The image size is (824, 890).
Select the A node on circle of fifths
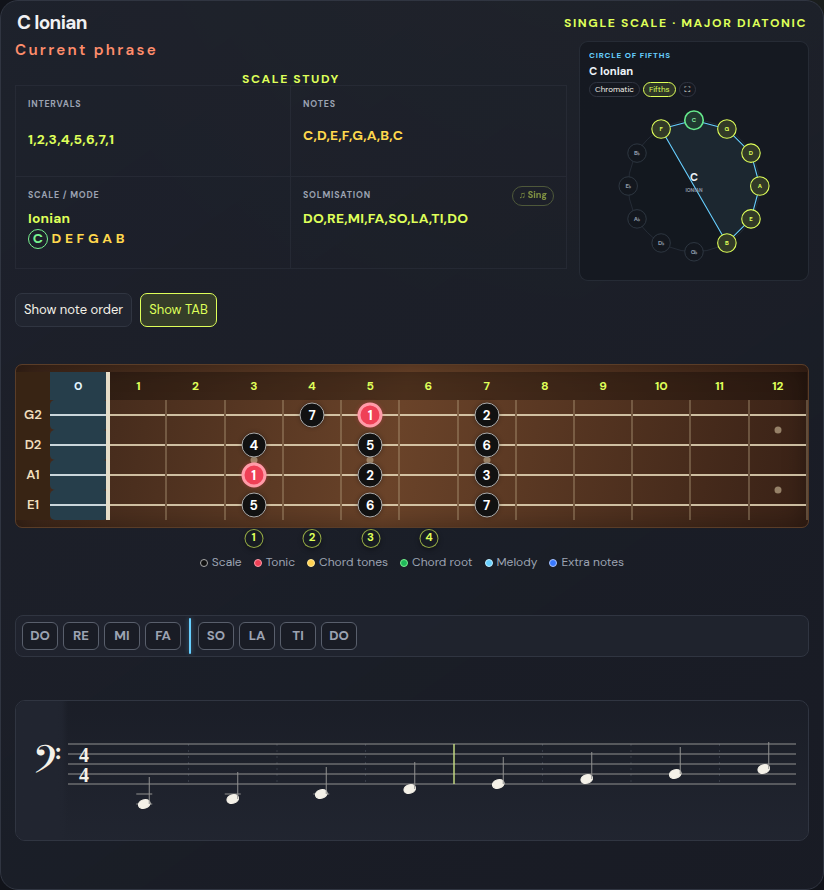coord(760,186)
